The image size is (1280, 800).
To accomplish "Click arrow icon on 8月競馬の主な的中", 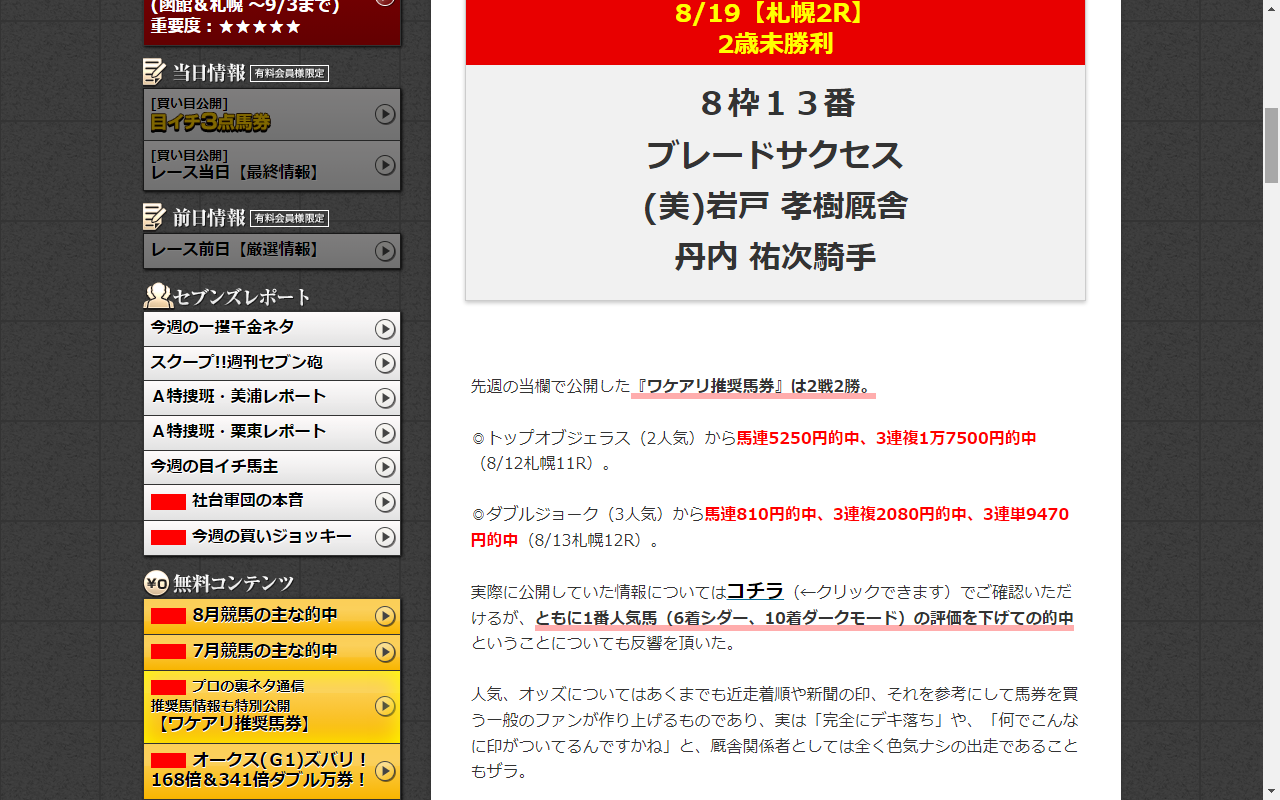I will [x=385, y=616].
